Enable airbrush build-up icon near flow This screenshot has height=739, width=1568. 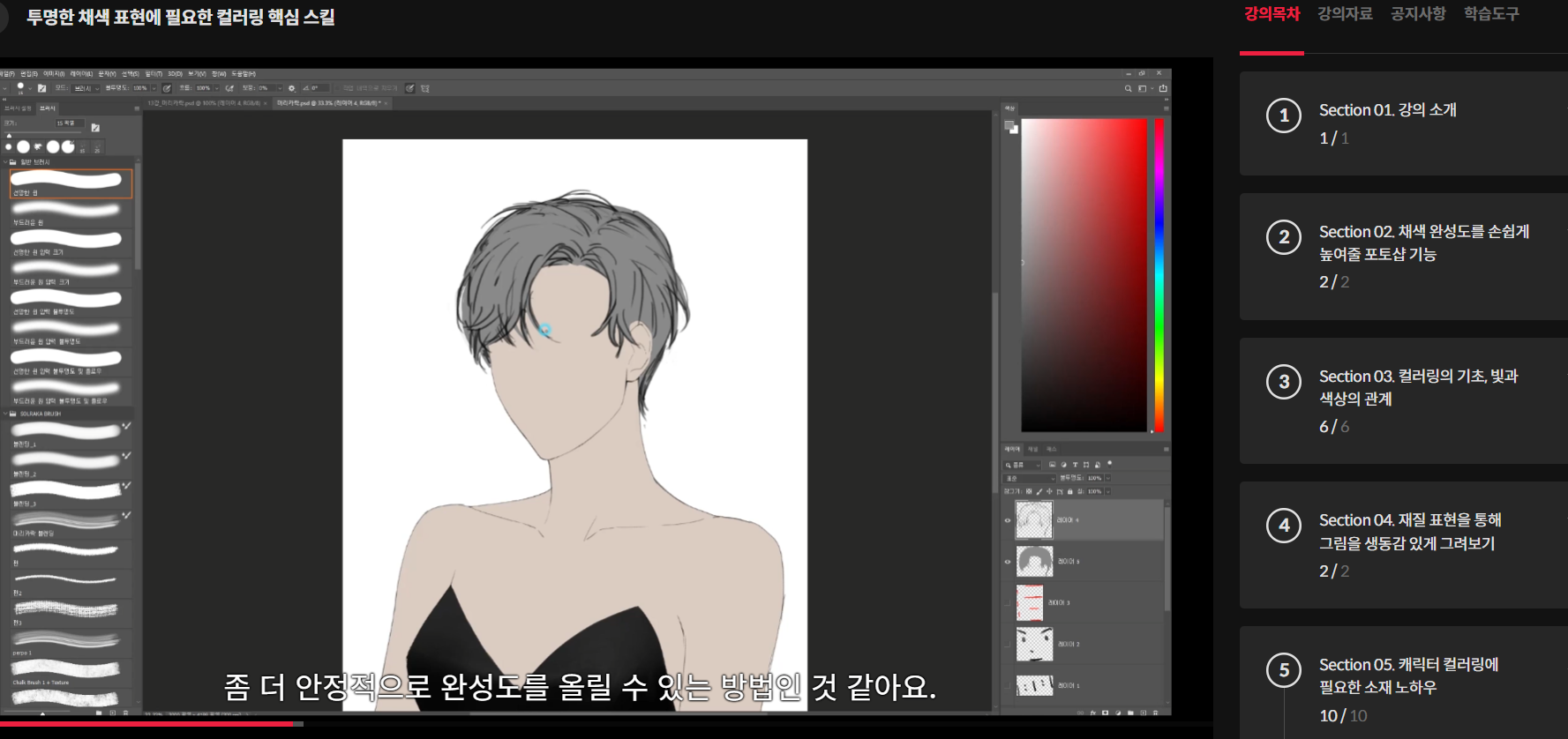(x=229, y=88)
